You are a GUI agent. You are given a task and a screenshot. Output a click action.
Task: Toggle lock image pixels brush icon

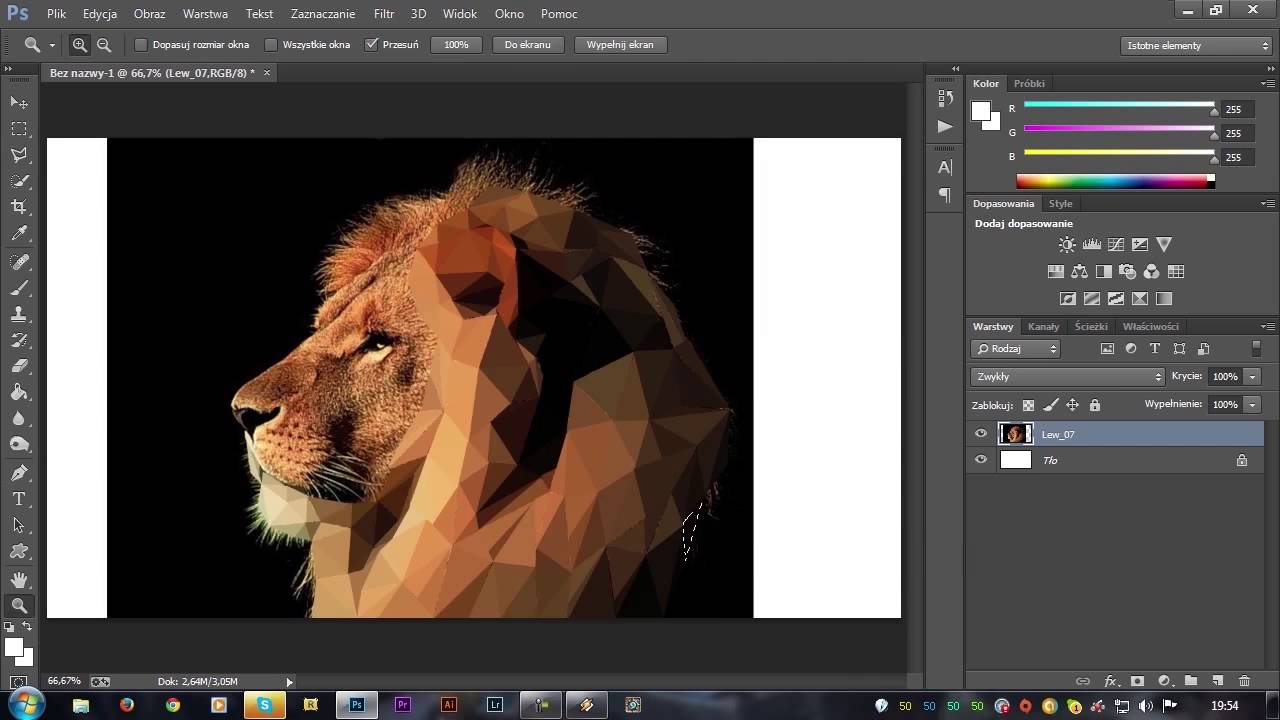coord(1051,405)
